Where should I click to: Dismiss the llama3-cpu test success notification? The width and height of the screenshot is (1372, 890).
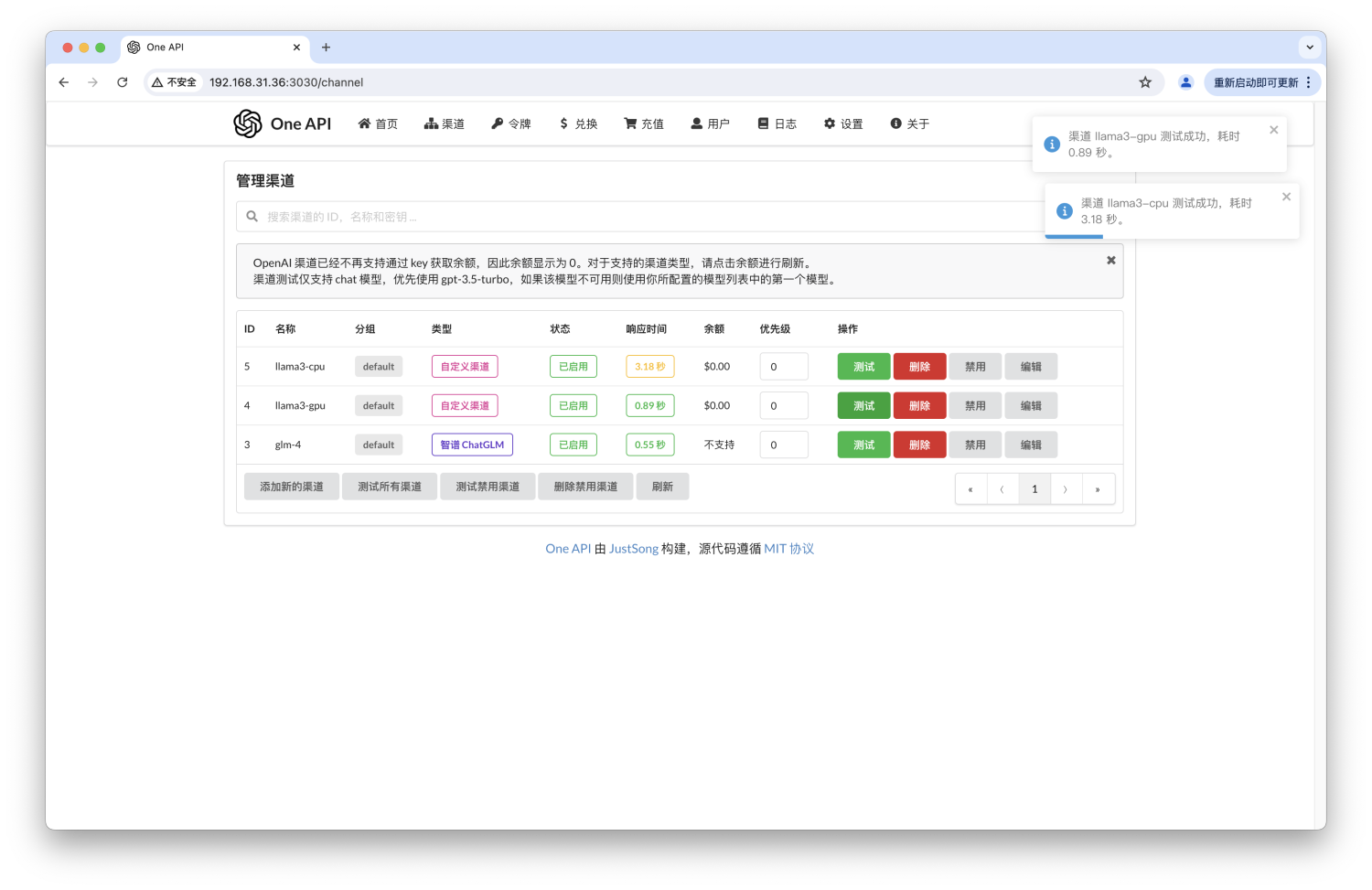coord(1286,197)
